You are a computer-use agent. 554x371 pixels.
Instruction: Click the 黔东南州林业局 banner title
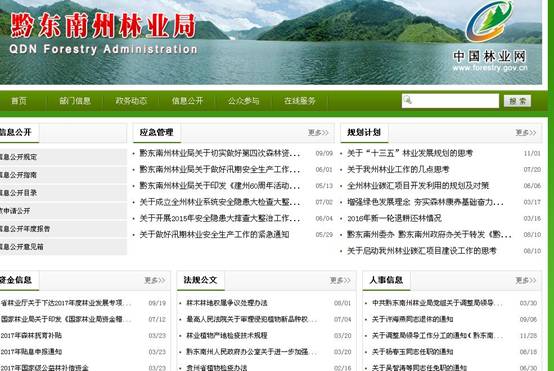[x=103, y=25]
